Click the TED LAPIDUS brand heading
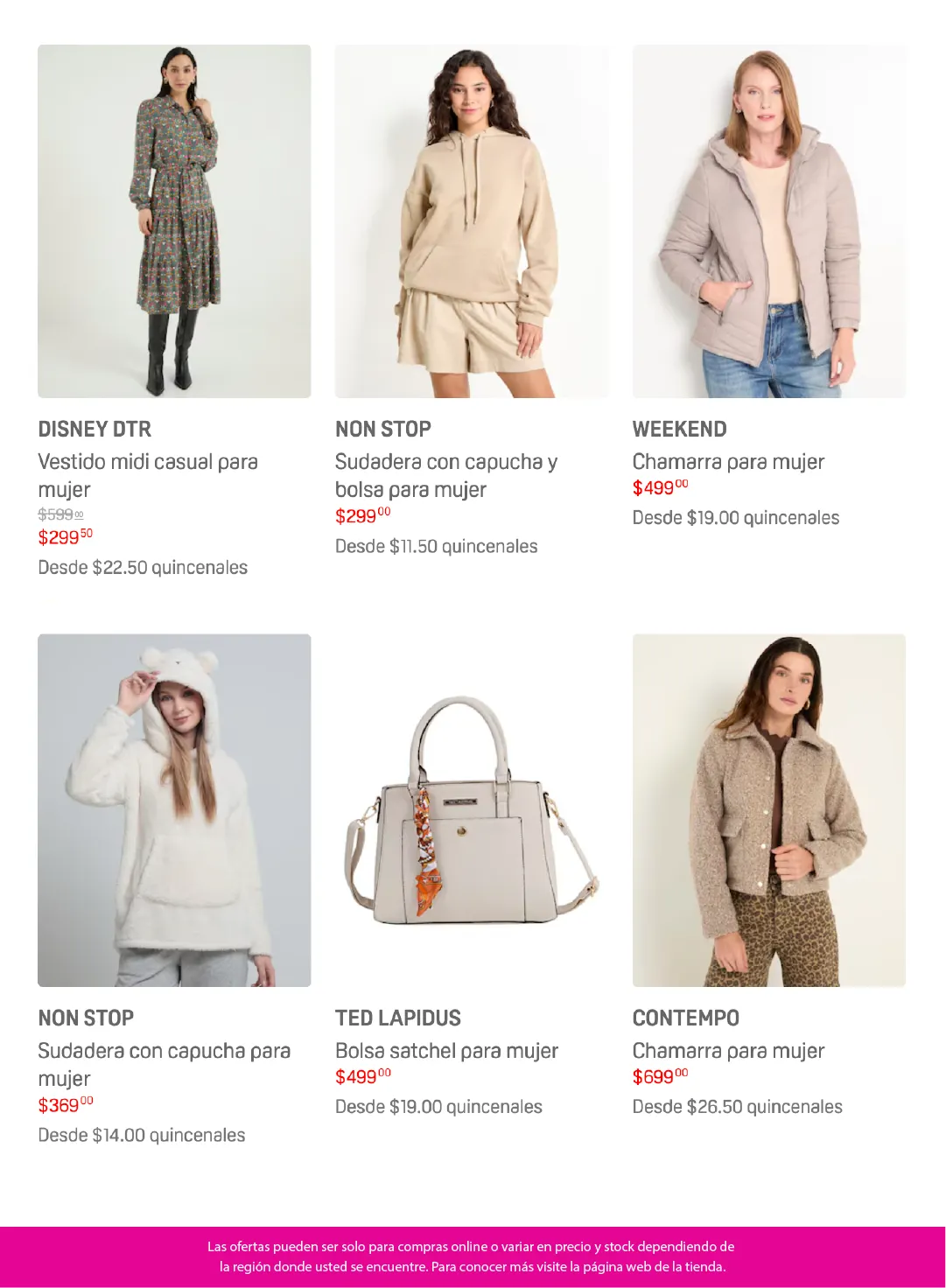The width and height of the screenshot is (946, 1288). click(398, 1018)
